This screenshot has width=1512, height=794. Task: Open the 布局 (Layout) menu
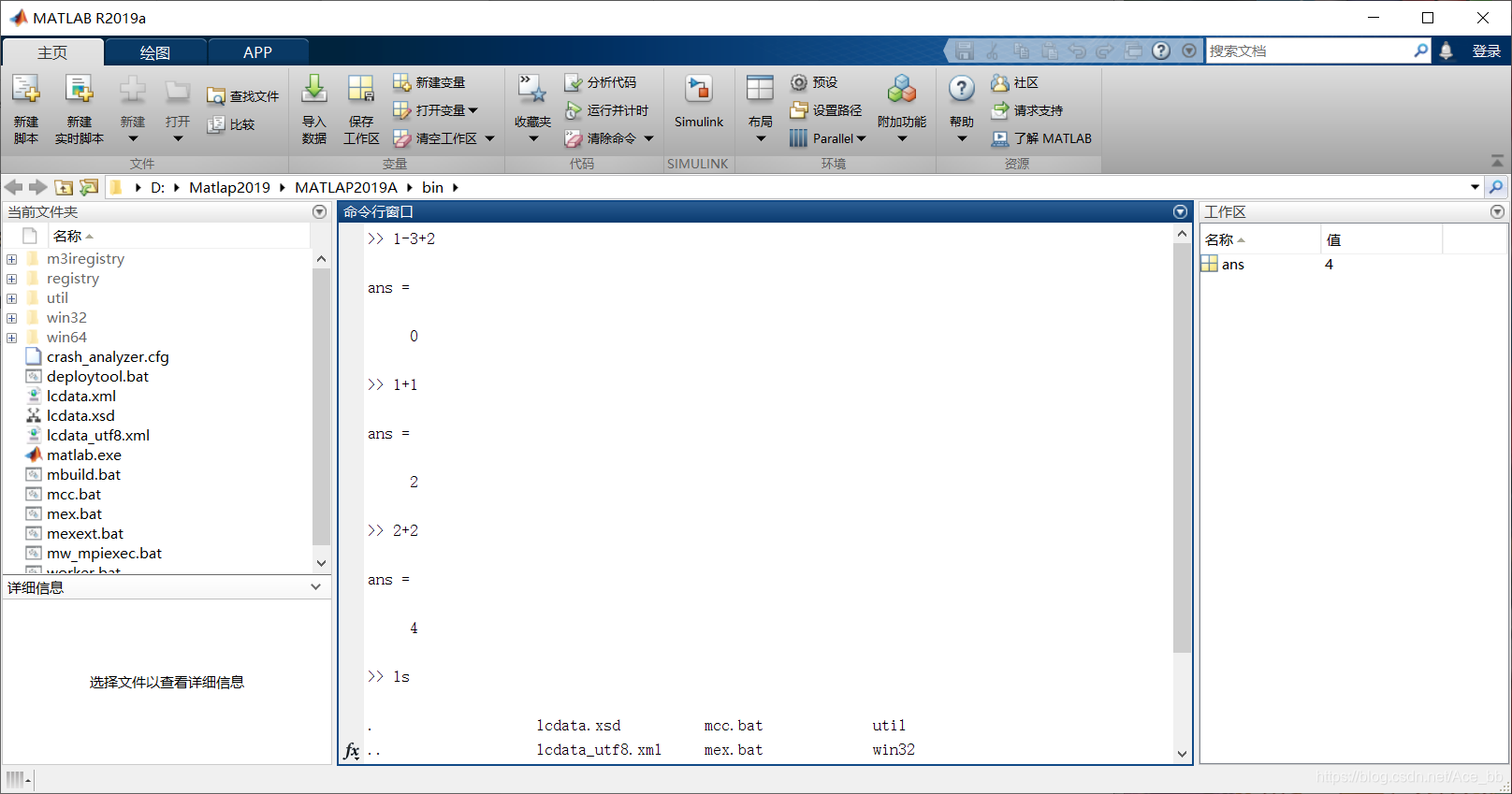(x=760, y=109)
